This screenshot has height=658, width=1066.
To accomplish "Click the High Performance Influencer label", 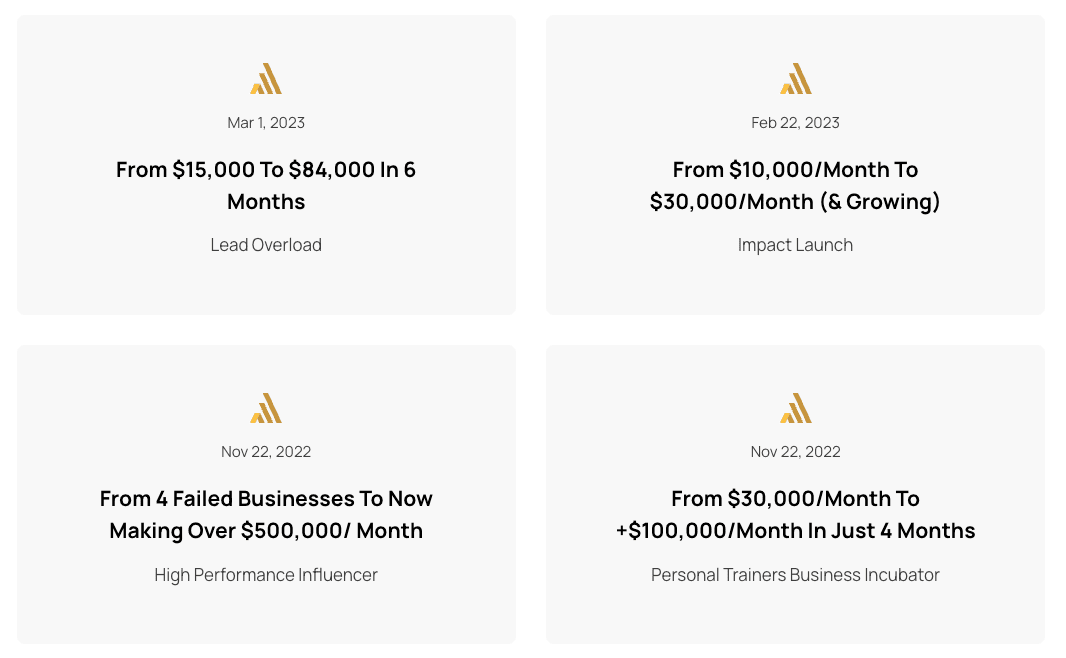I will (x=266, y=574).
